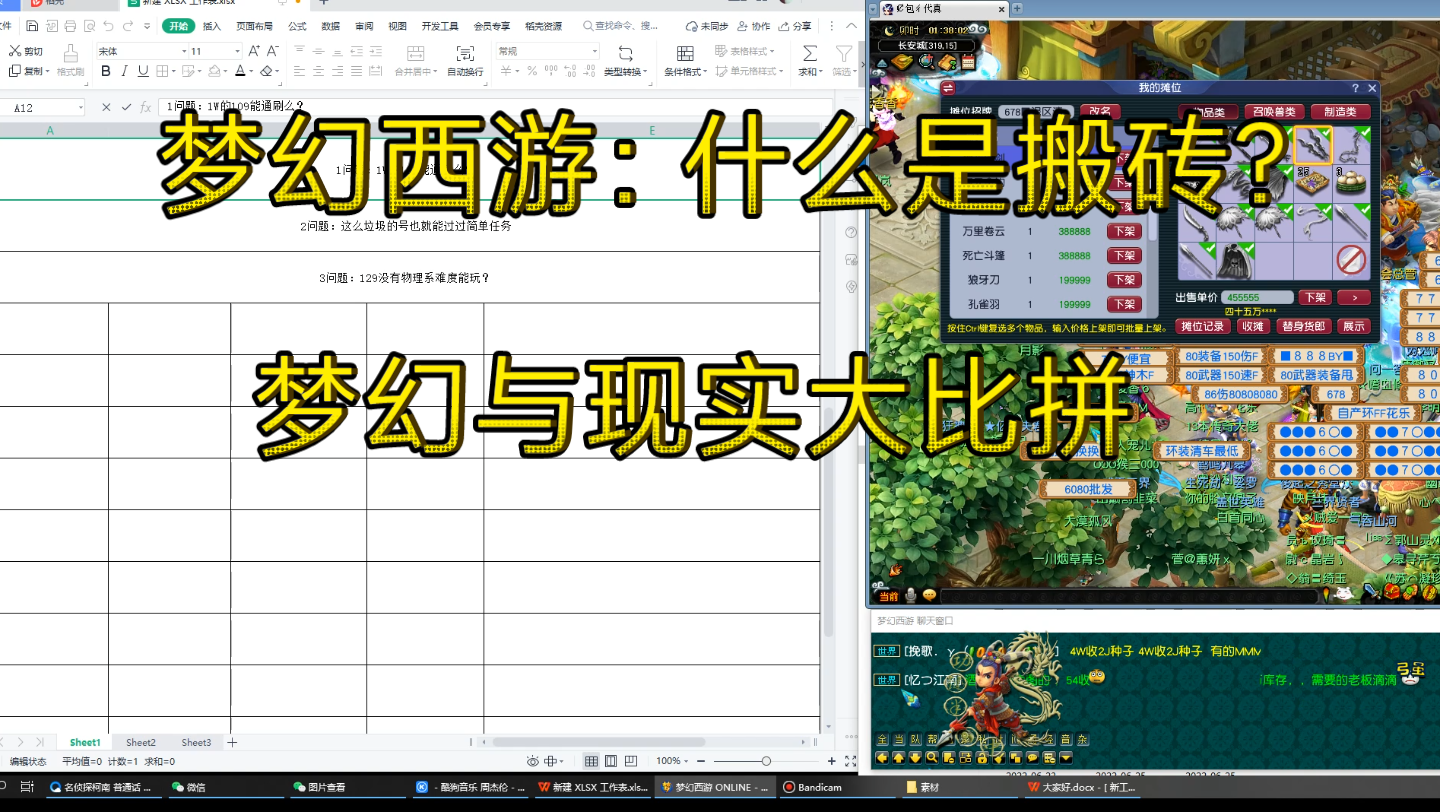
Task: Click the fx insert function icon
Action: [x=146, y=107]
